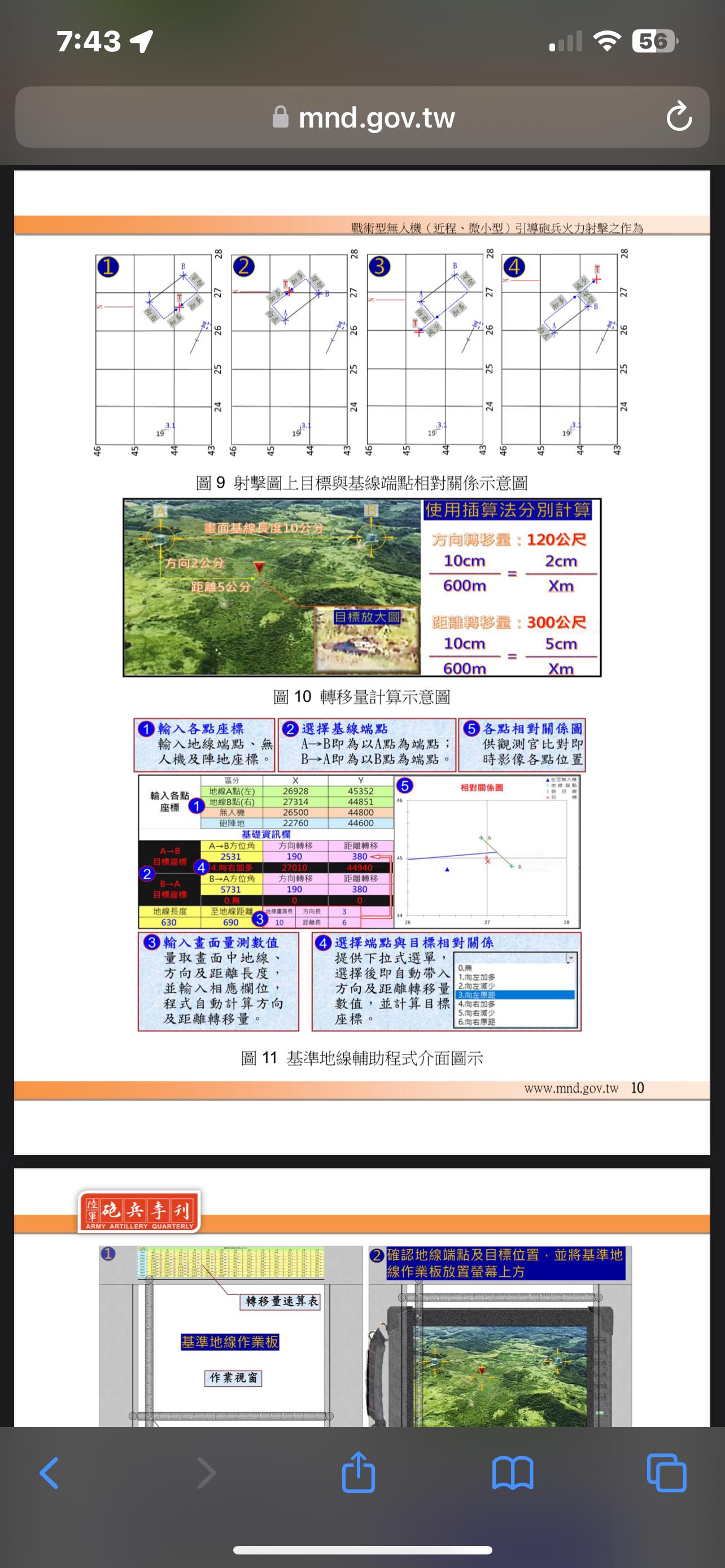Tap the 相對關係圖 relation plot
725x1568 pixels.
pyautogui.click(x=487, y=852)
